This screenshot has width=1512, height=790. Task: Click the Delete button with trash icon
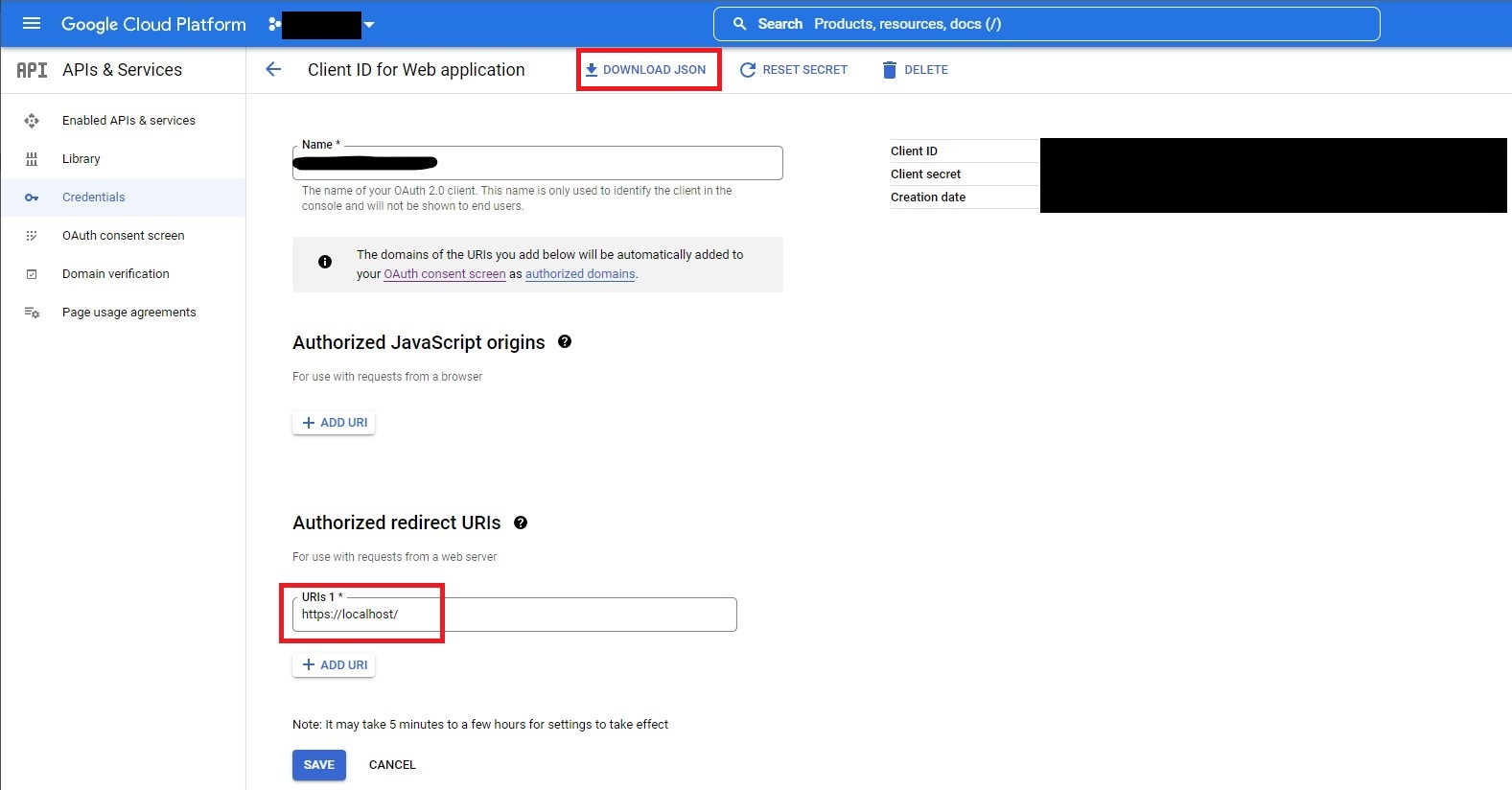coord(916,70)
